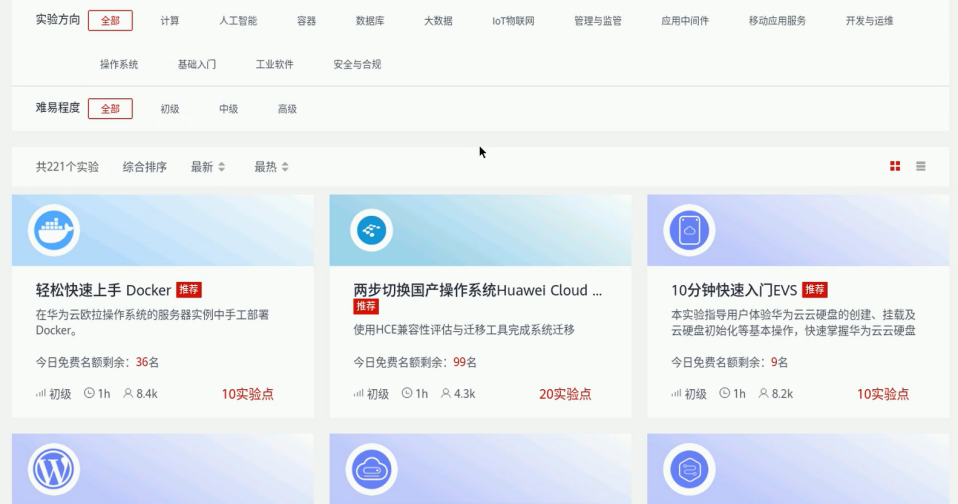Filter difficulty by 初级
This screenshot has height=504, width=958.
[170, 109]
